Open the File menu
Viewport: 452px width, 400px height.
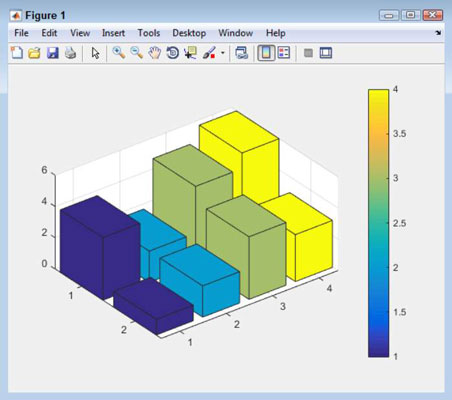coord(21,33)
